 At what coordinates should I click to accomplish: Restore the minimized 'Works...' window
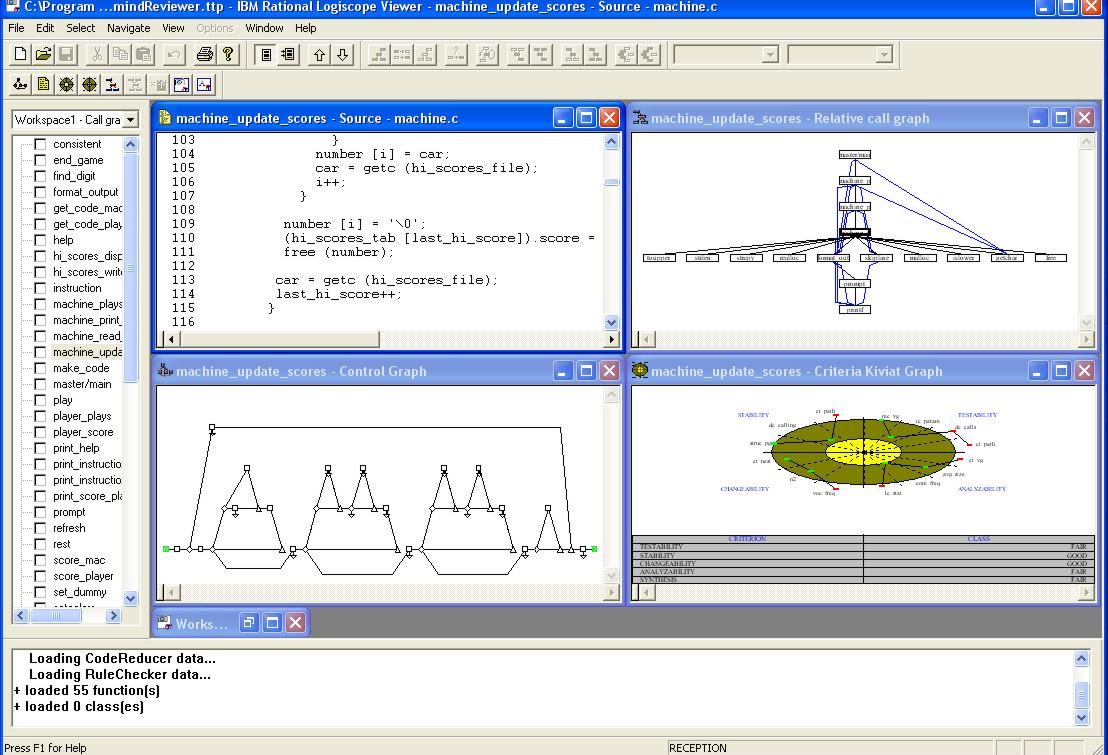pos(249,623)
